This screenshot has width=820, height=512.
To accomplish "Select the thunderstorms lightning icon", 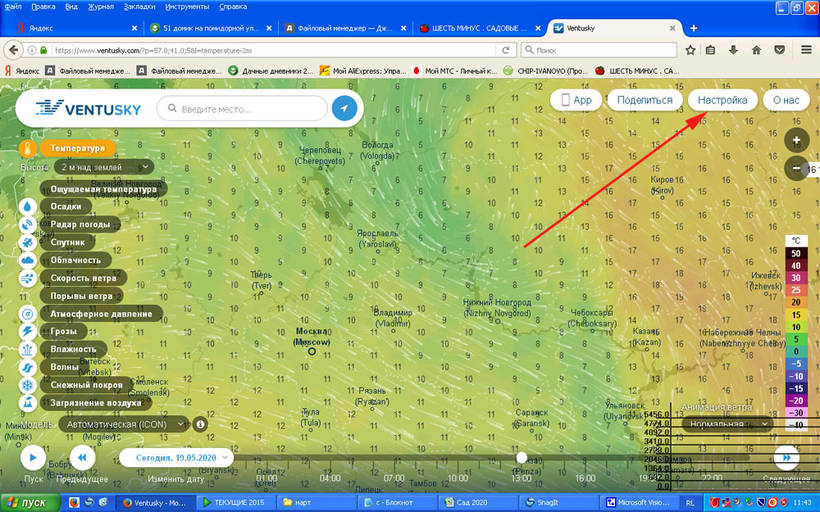I will 28,331.
